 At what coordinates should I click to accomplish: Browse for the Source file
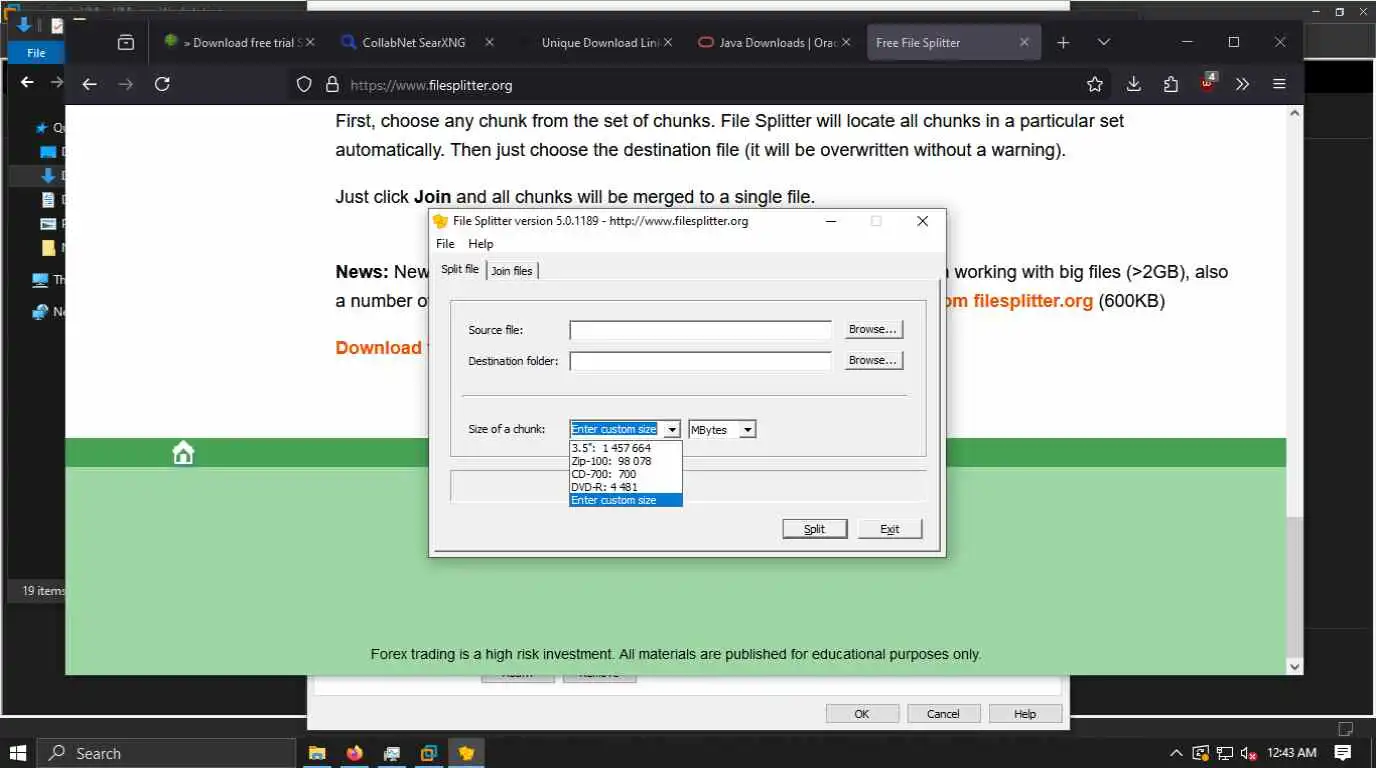tap(873, 329)
